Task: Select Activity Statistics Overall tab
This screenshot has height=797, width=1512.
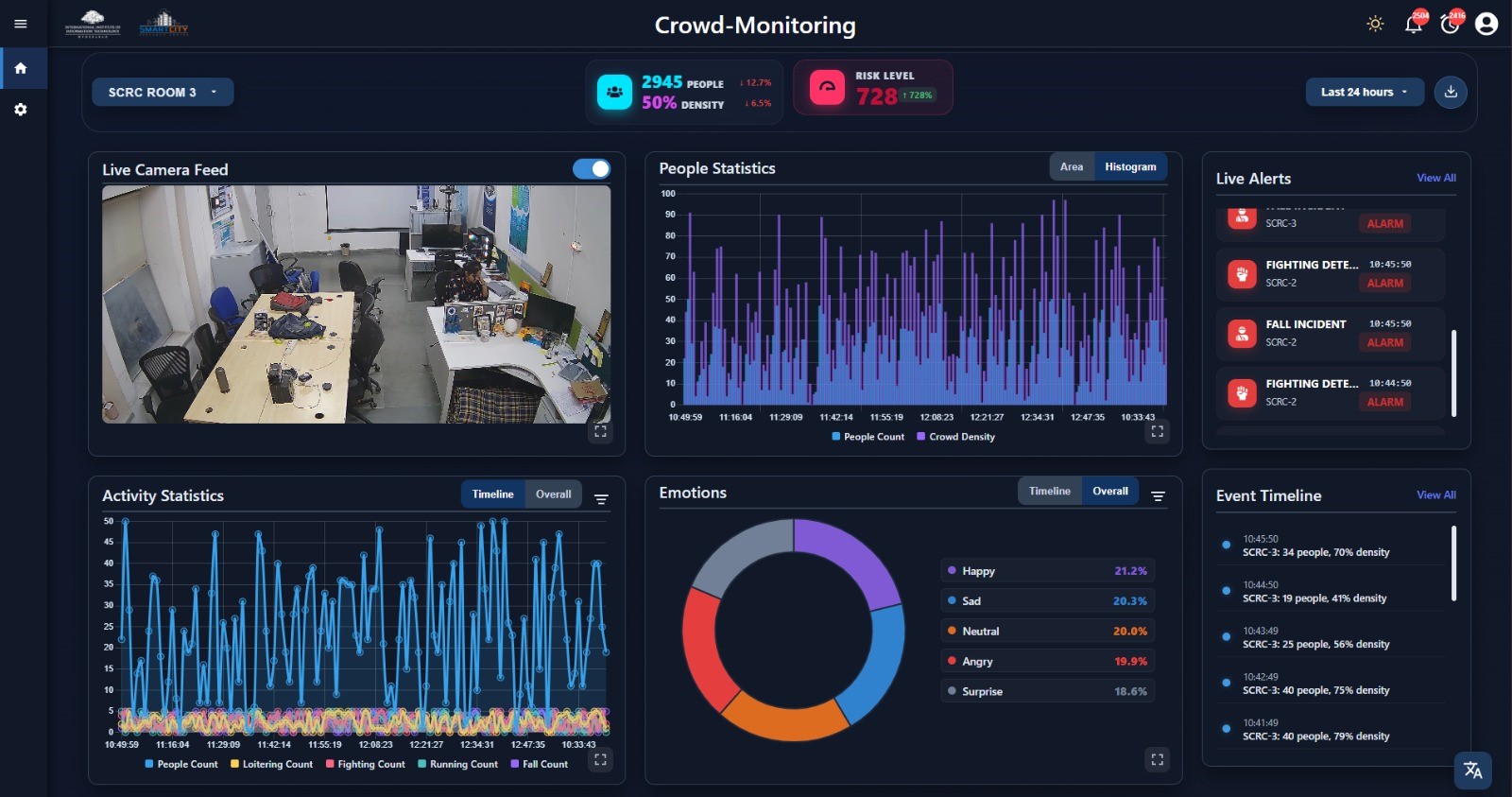Action: point(554,494)
